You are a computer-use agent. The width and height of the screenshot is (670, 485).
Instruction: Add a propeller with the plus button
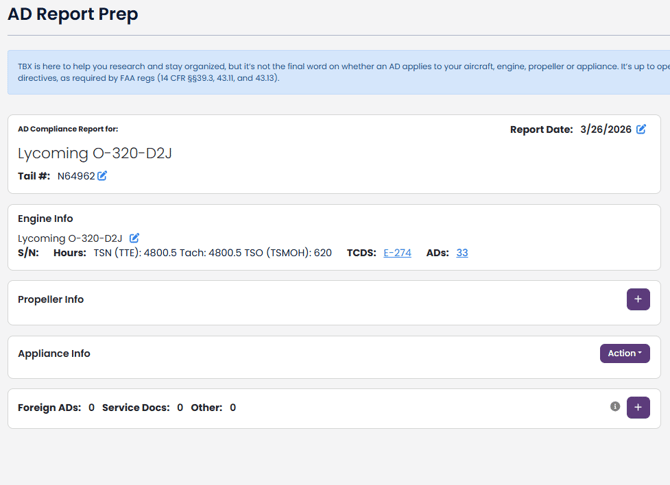point(638,299)
